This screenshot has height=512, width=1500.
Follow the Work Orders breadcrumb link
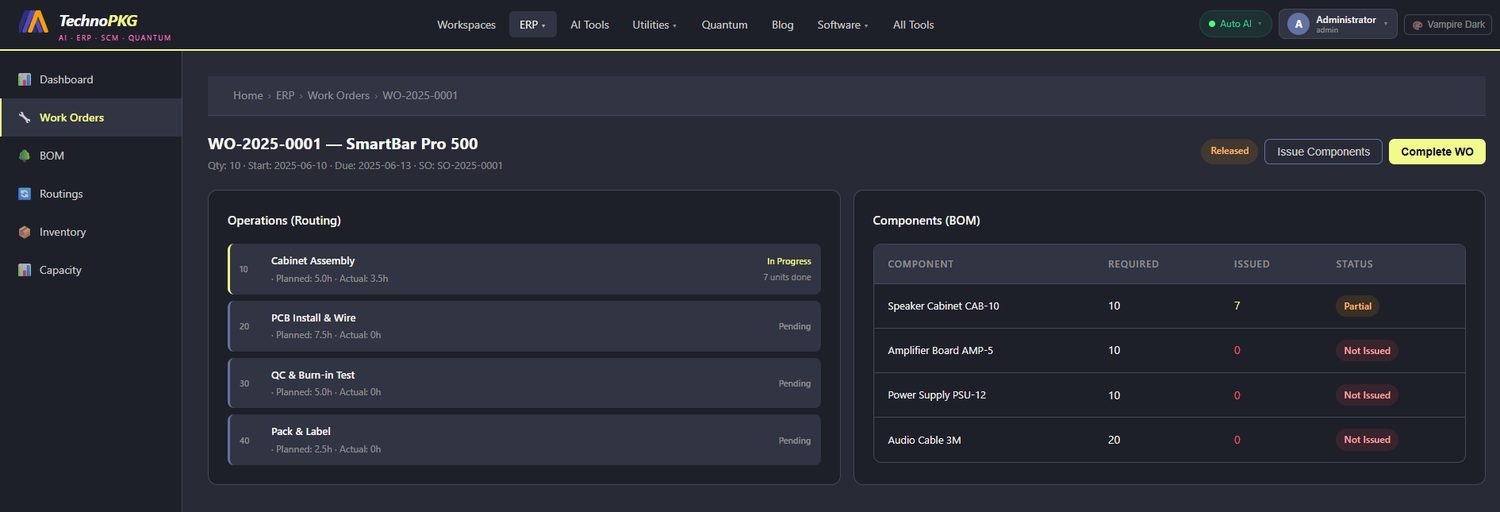[338, 96]
